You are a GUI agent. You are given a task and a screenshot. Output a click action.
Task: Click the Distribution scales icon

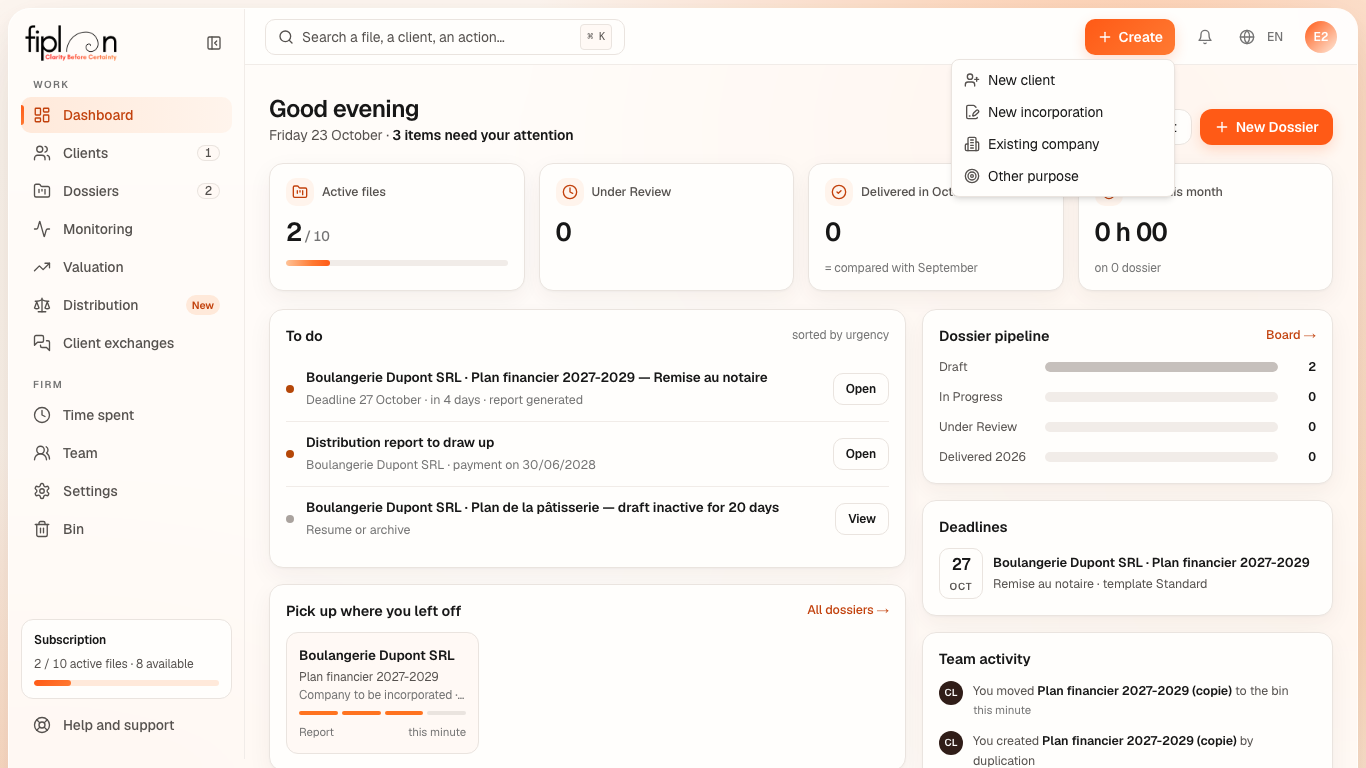point(42,305)
